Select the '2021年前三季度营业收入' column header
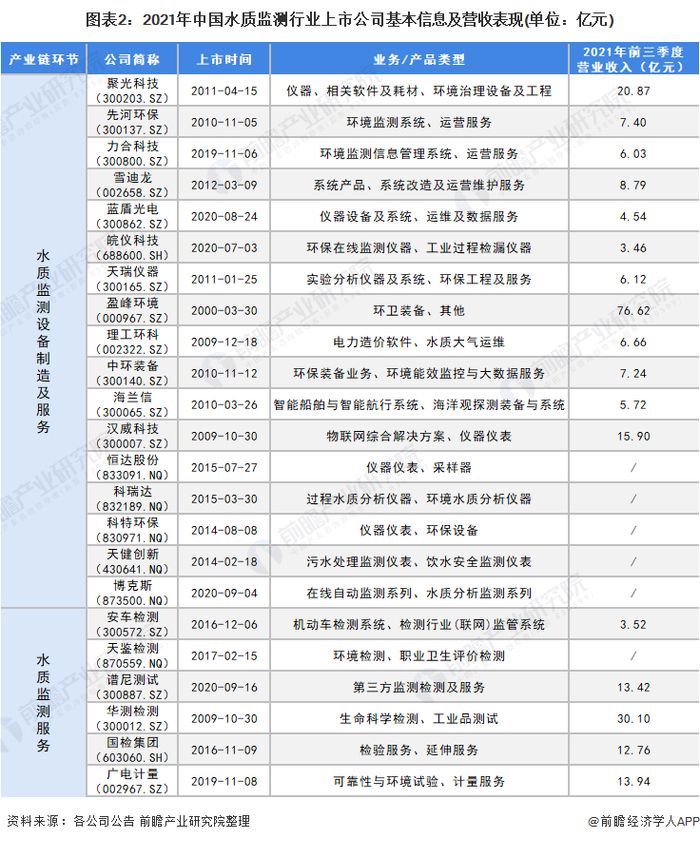 click(633, 59)
